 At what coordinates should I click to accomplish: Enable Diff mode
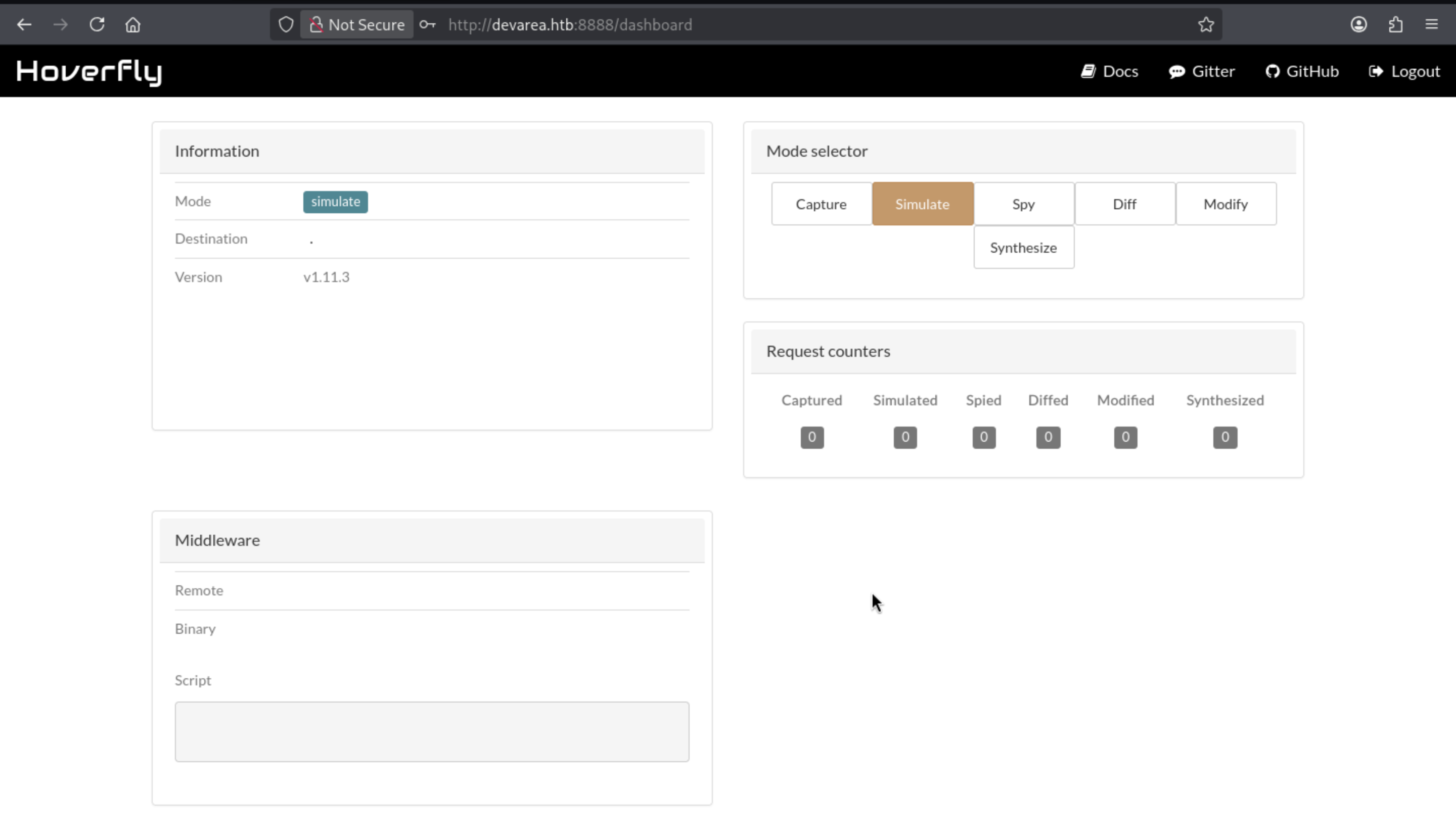[1124, 204]
